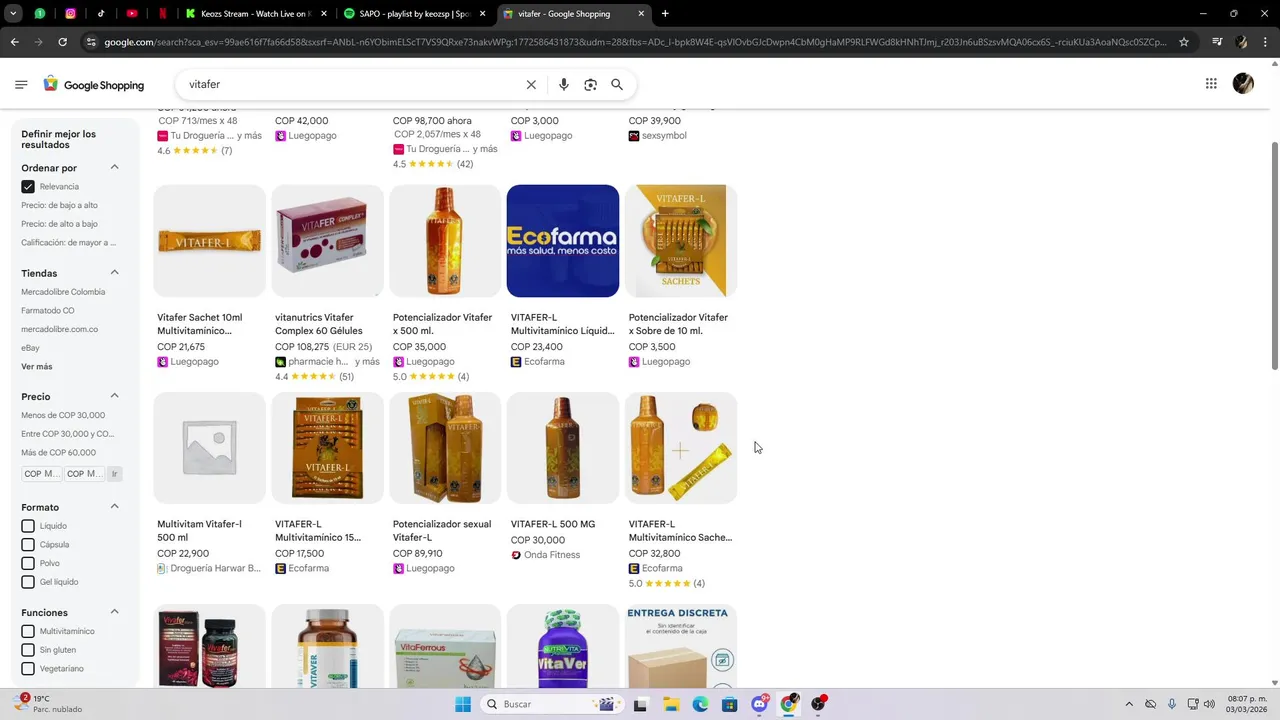Launch Microsoft Edge from taskbar
This screenshot has width=1280, height=720.
tap(700, 704)
